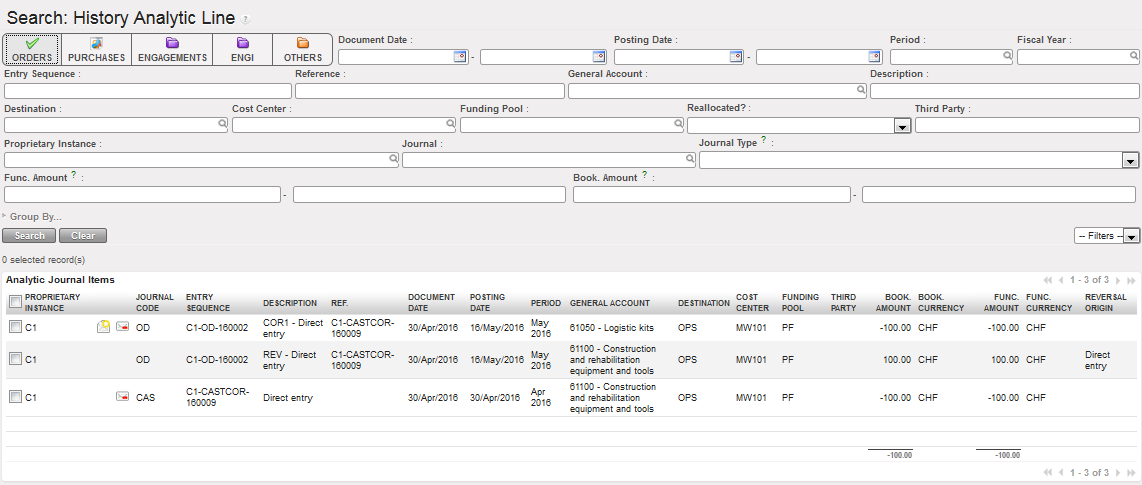The width and height of the screenshot is (1142, 485).
Task: Click the Cost Center search magnifier icon
Action: point(450,125)
